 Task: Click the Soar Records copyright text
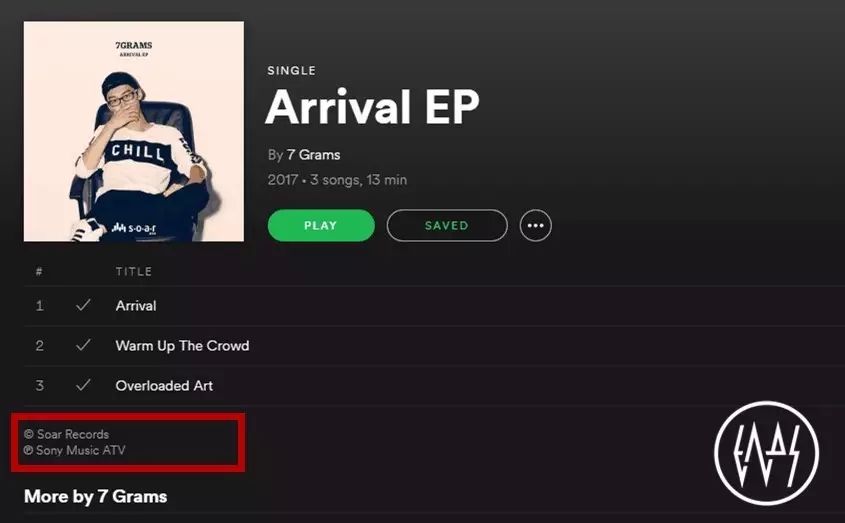tap(66, 434)
